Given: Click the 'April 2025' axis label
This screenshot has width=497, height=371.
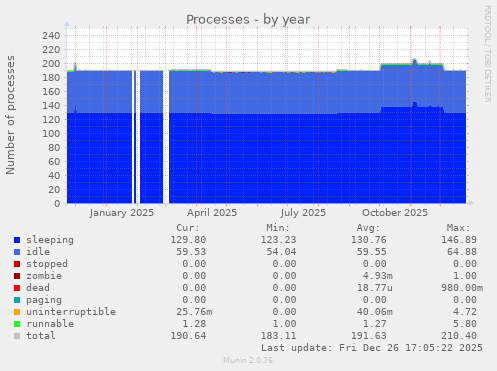Looking at the screenshot, I should point(212,213).
